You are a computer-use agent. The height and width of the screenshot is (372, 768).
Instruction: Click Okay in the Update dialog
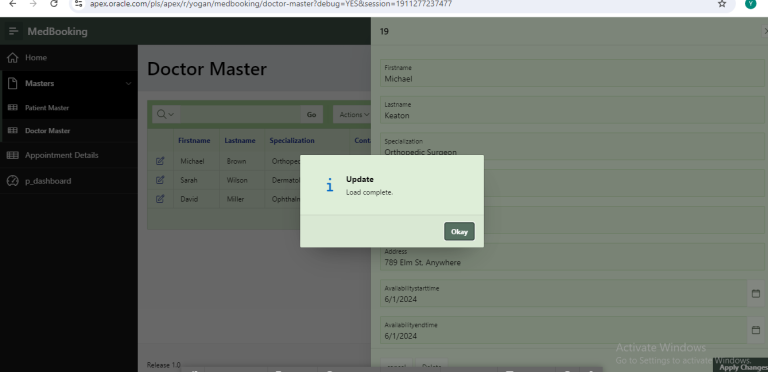coord(459,232)
